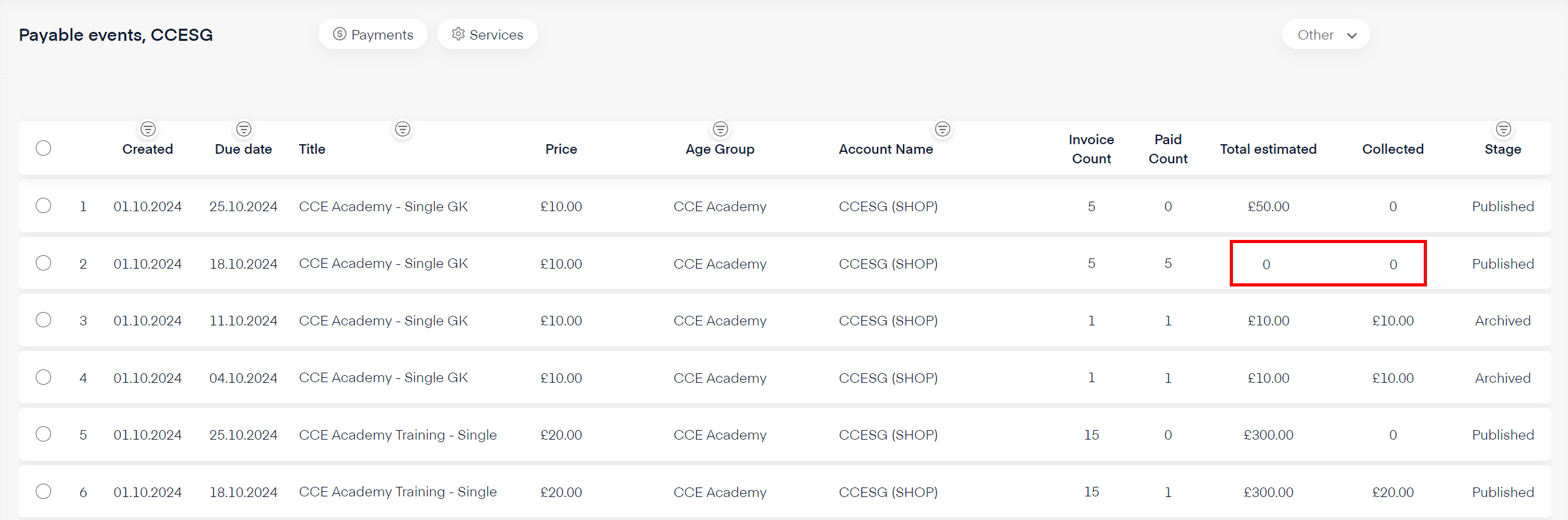Tick the checkbox for row 6
Image resolution: width=1568 pixels, height=520 pixels.
pyautogui.click(x=43, y=491)
